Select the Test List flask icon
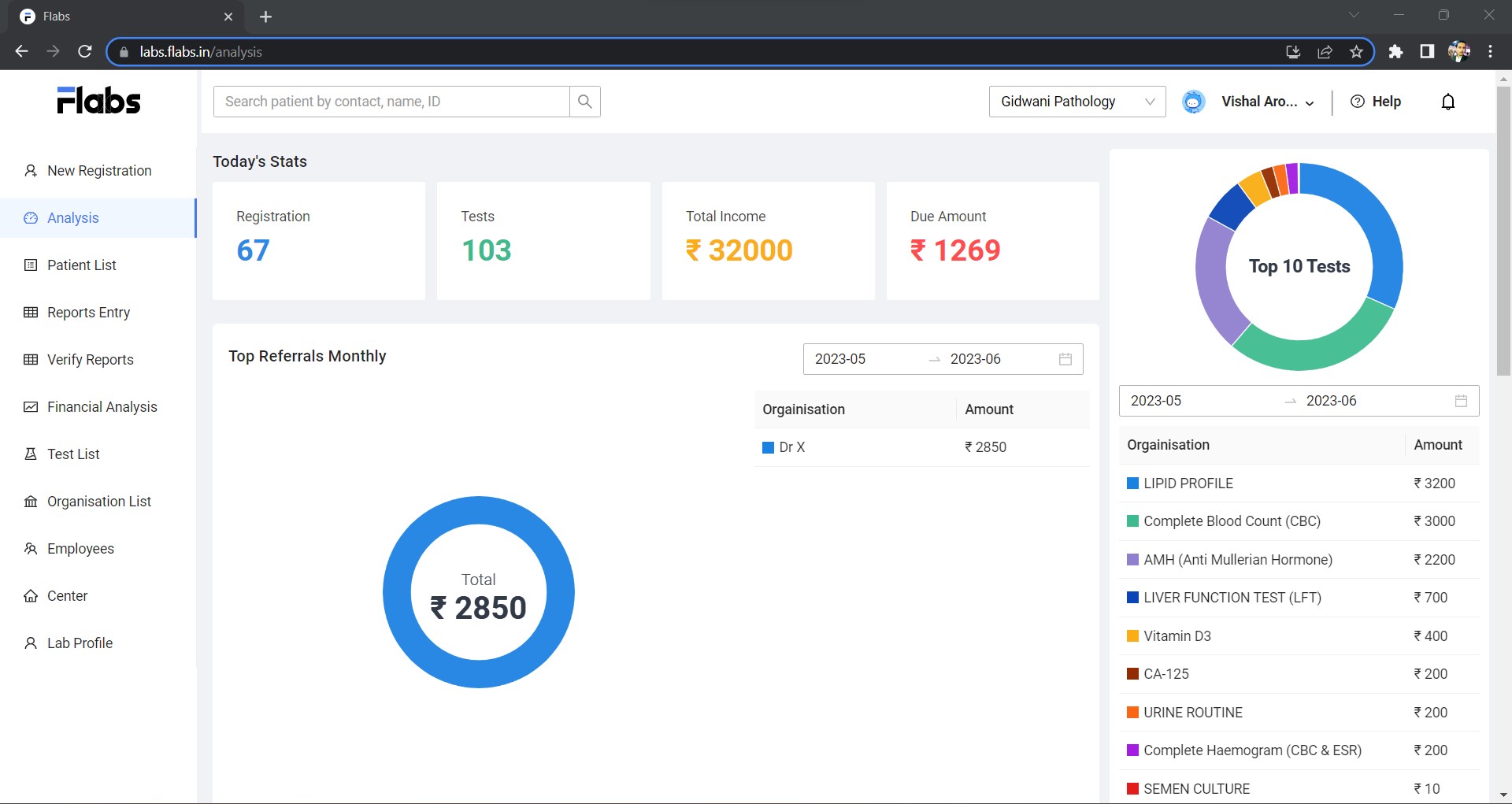 (x=30, y=454)
